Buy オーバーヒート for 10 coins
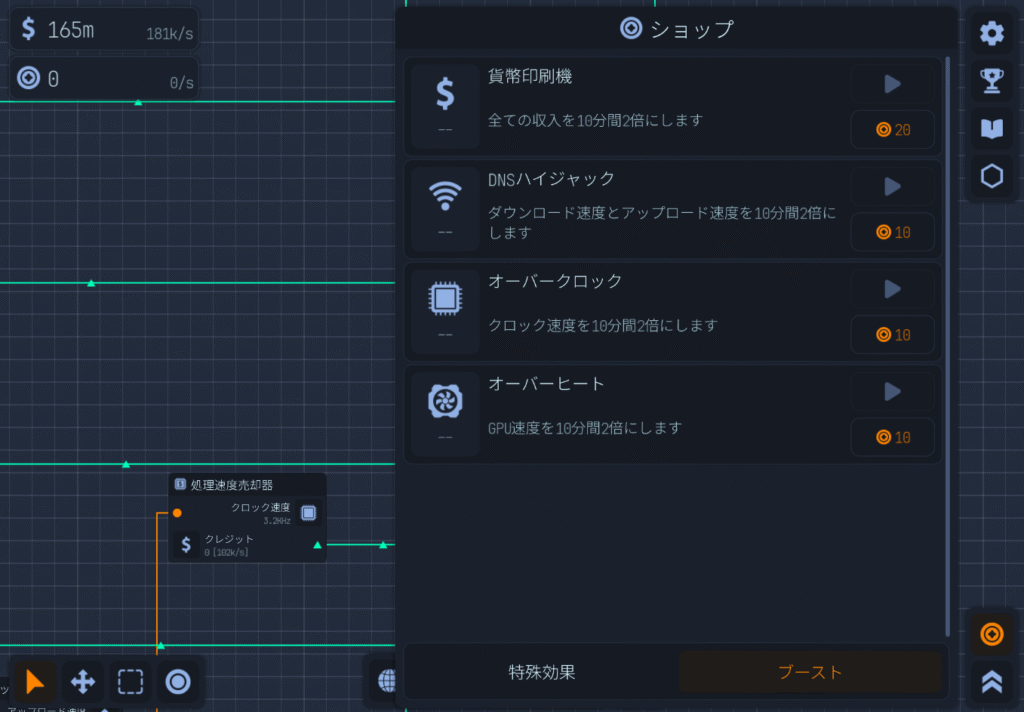Viewport: 1024px width, 712px height. (892, 437)
